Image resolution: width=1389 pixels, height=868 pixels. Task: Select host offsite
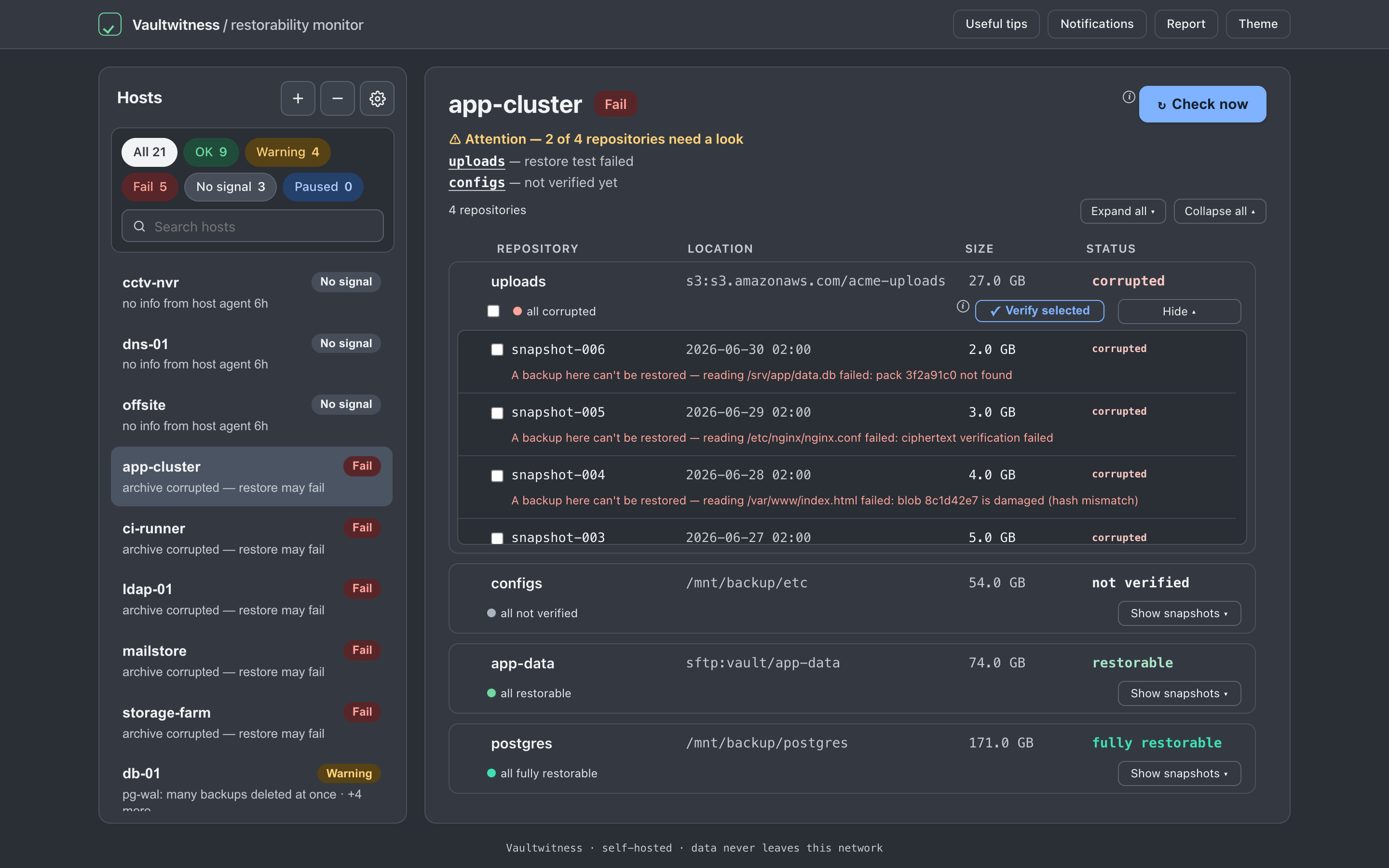coord(251,415)
